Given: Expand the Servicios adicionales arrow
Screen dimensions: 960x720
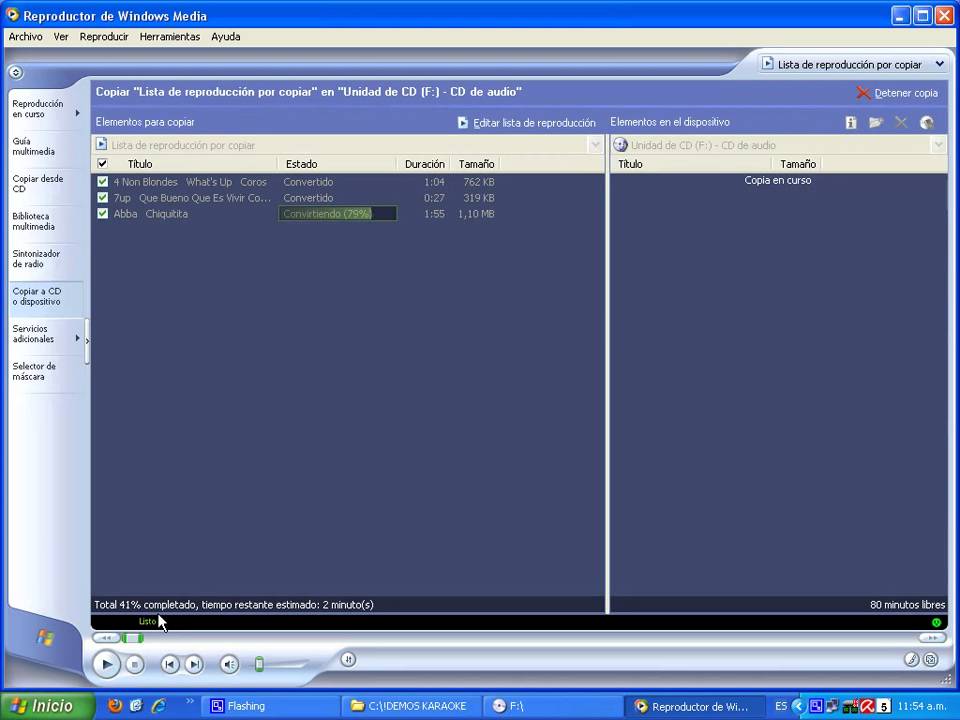Looking at the screenshot, I should coord(78,337).
